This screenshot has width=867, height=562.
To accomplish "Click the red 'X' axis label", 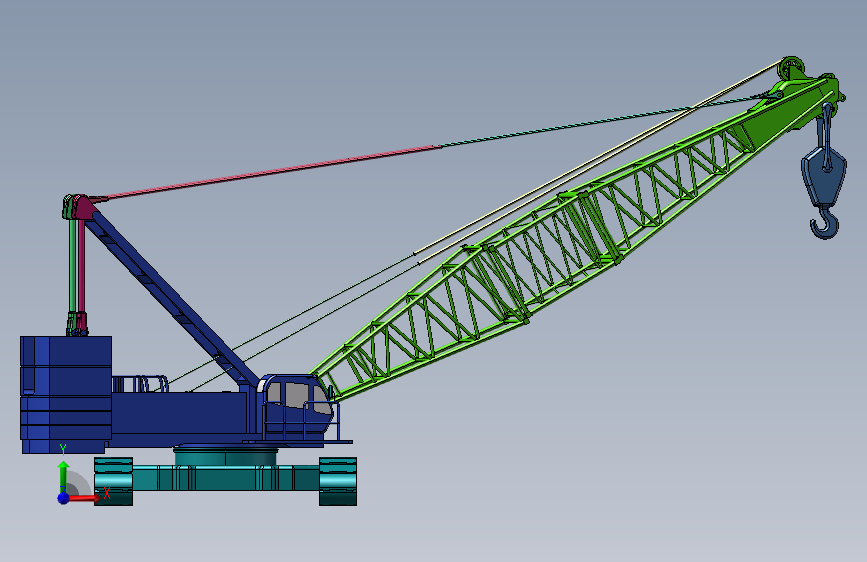I will [107, 493].
